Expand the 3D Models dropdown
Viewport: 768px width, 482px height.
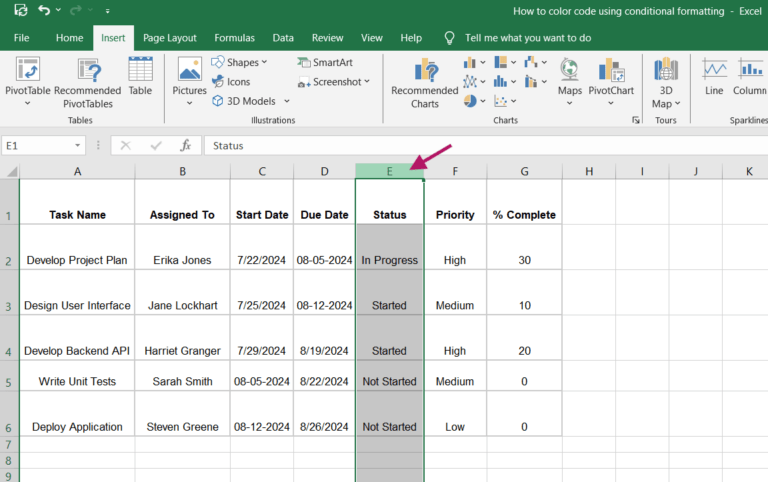point(287,101)
